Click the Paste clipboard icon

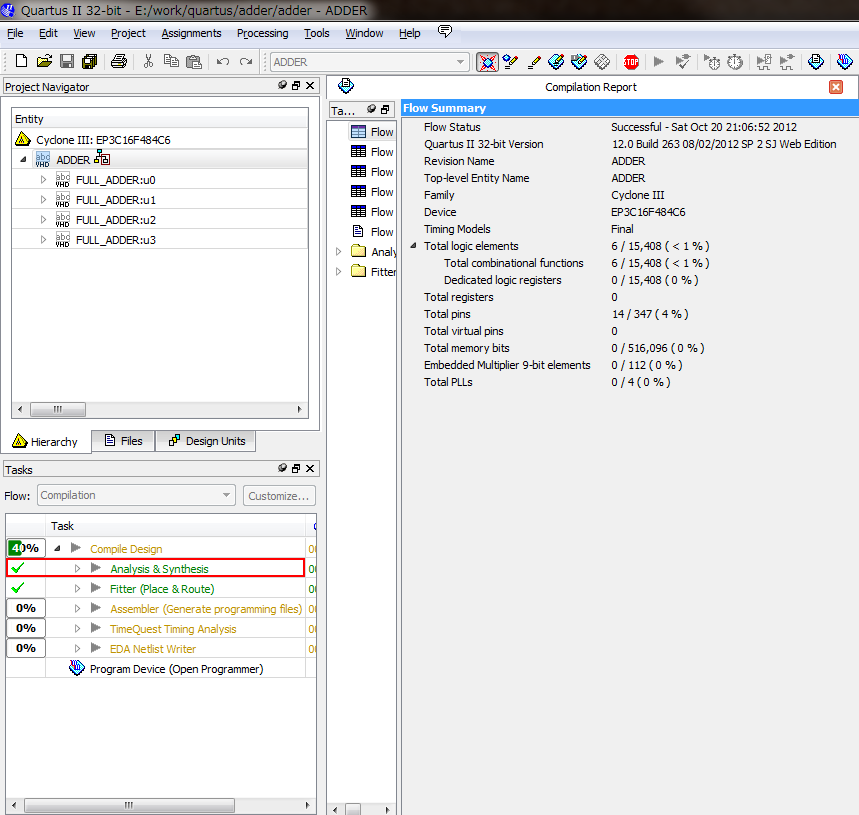[x=194, y=61]
